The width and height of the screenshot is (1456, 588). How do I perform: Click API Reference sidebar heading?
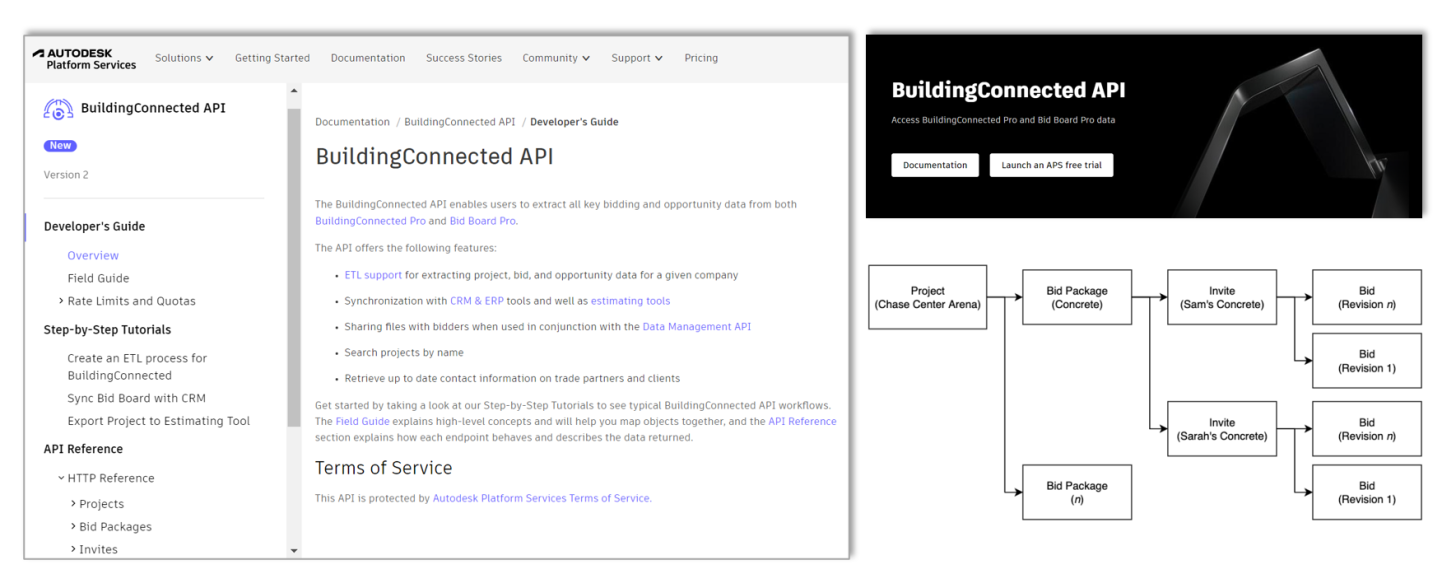coord(83,449)
